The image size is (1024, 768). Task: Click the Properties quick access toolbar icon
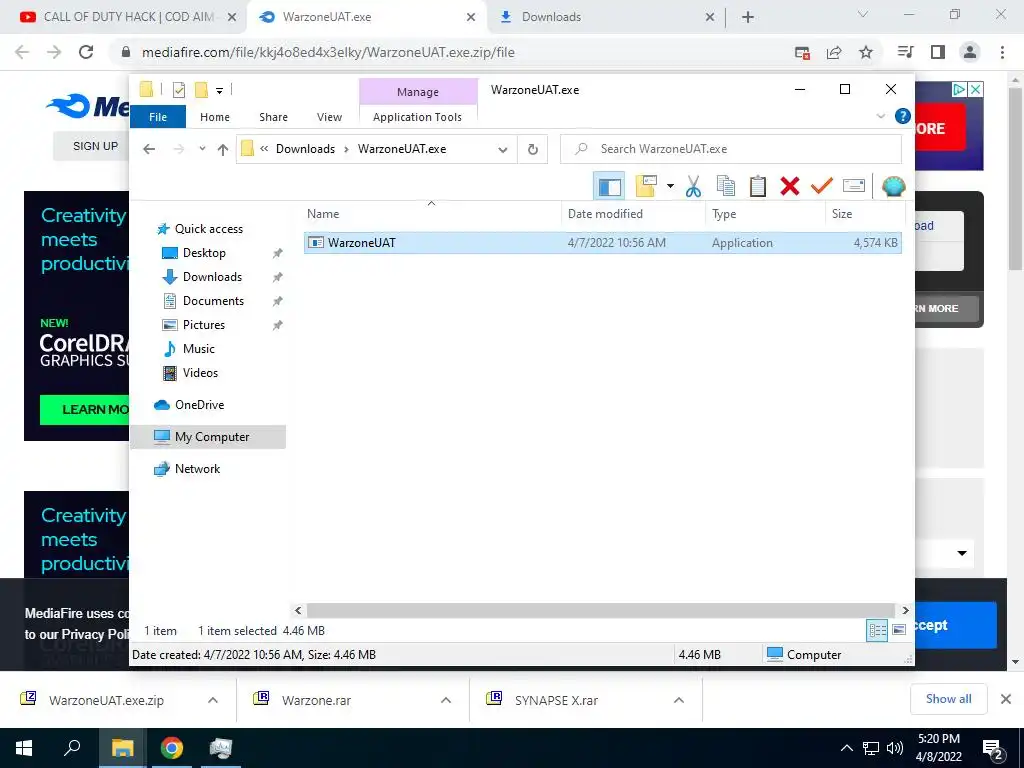[x=178, y=90]
